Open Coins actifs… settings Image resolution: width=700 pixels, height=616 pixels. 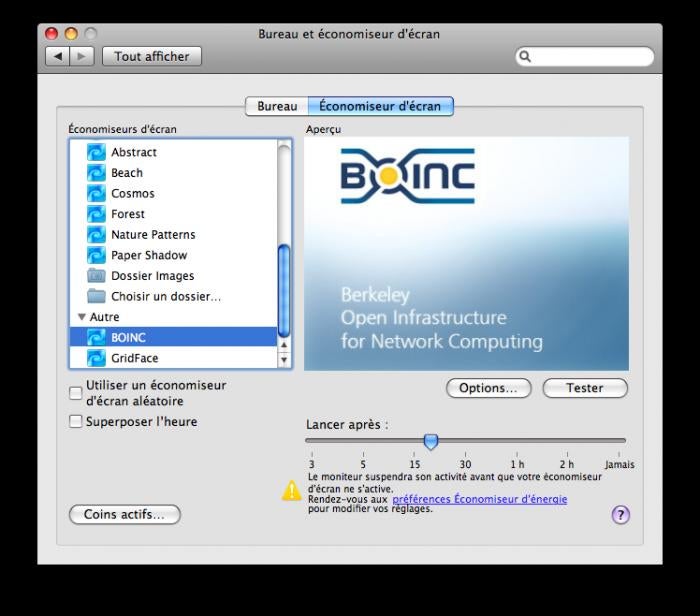pos(125,514)
